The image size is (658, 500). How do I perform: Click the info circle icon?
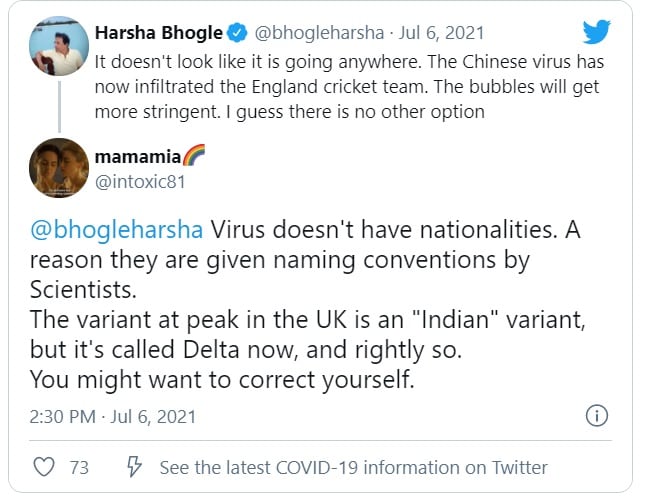595,415
